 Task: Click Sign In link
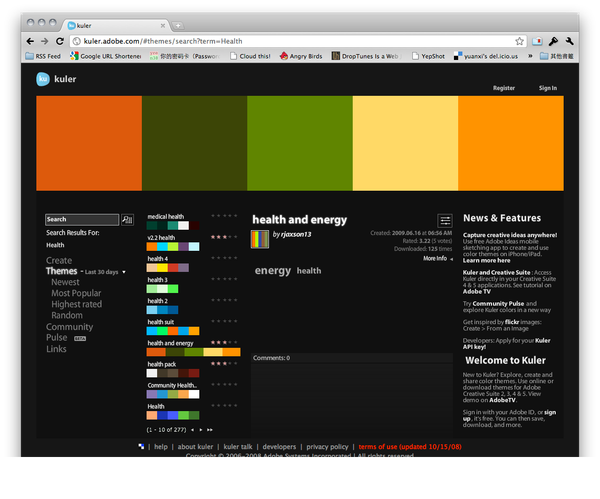coord(548,88)
